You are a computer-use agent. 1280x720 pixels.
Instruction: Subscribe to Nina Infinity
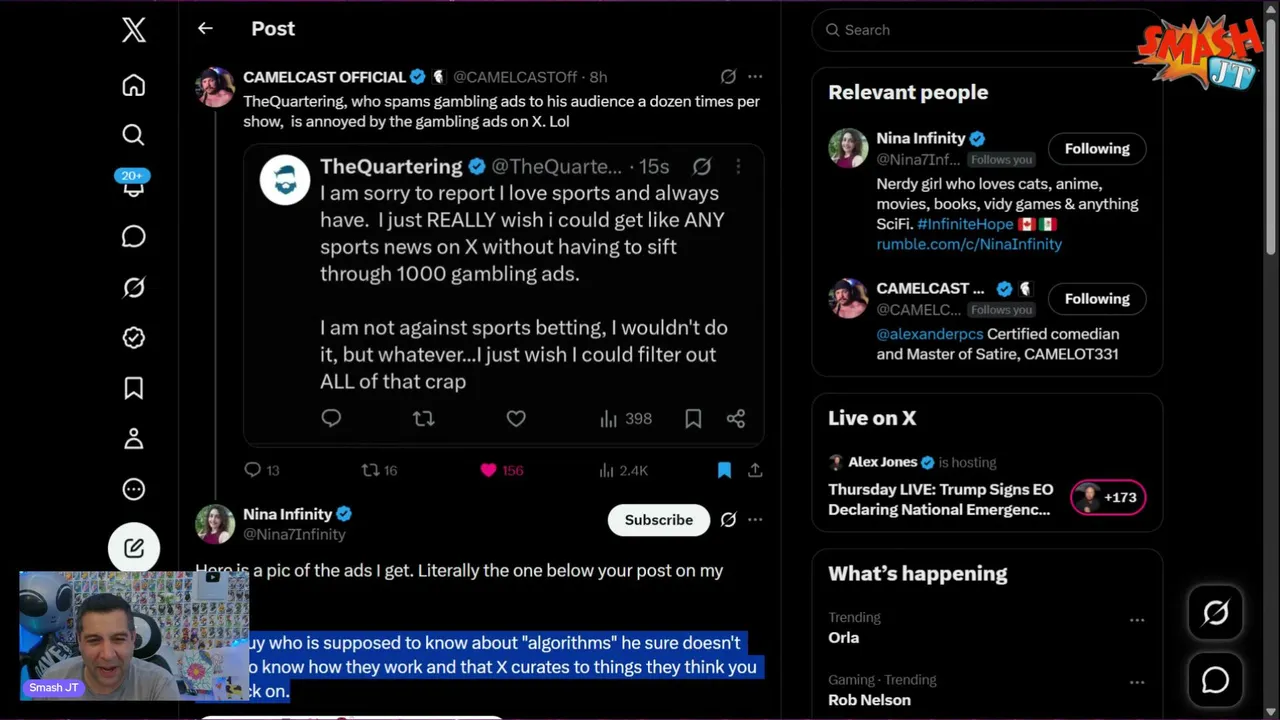click(x=659, y=520)
